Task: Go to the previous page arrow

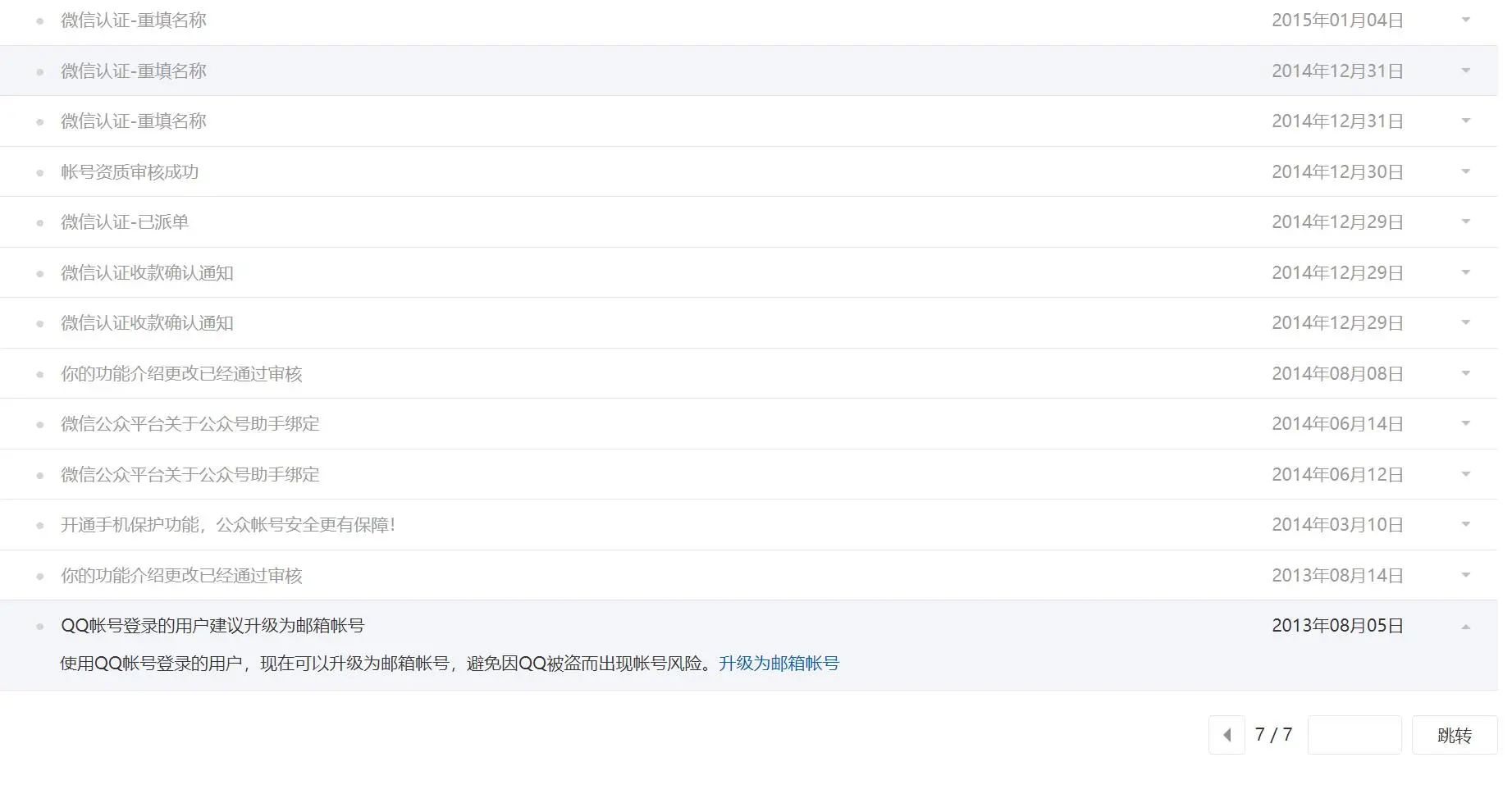Action: [1227, 735]
